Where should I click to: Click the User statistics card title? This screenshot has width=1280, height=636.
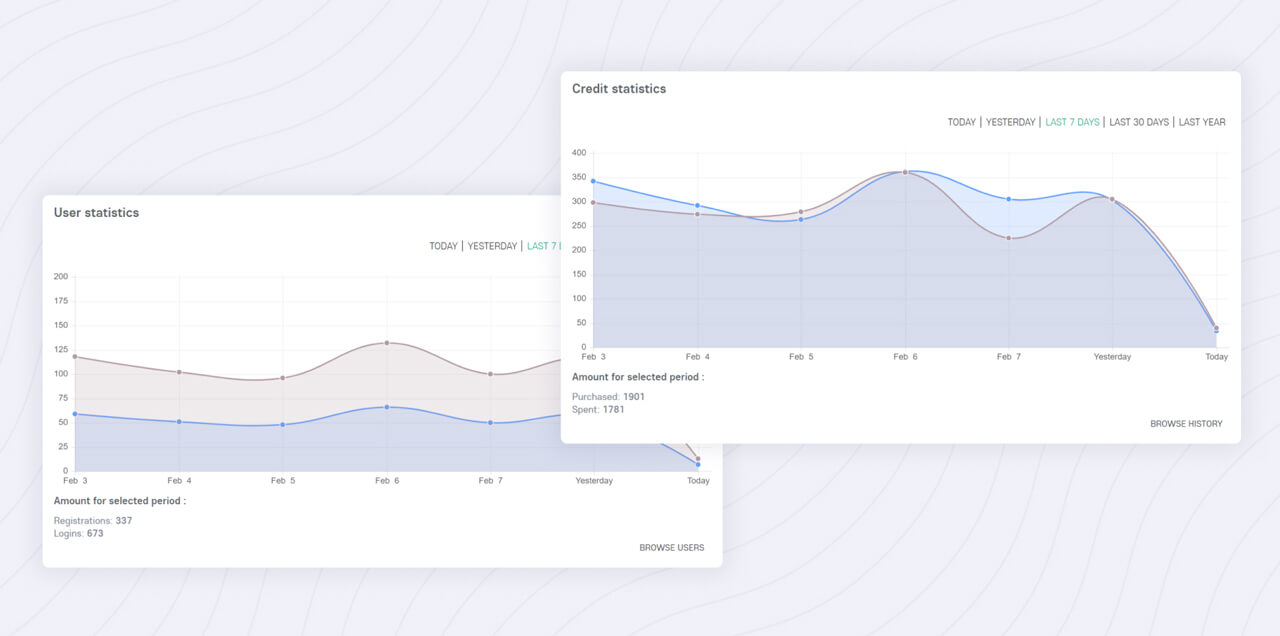96,212
